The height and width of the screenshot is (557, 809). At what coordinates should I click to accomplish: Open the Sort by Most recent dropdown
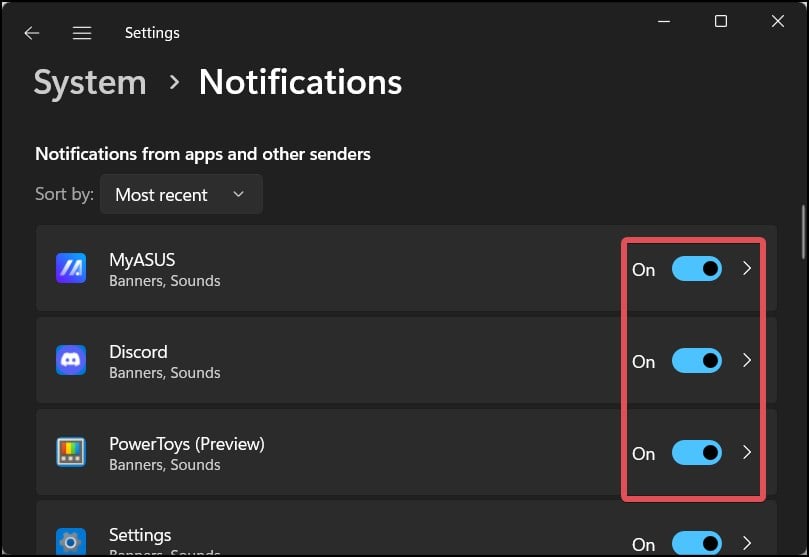181,194
